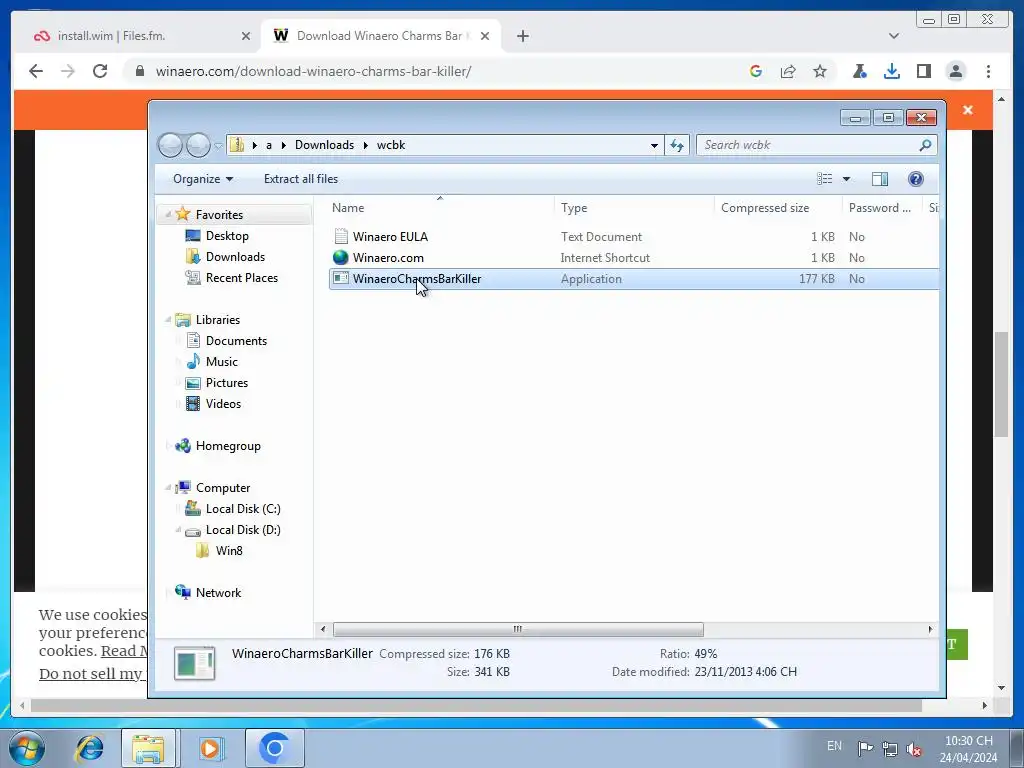Open address bar previous locations dropdown
The width and height of the screenshot is (1024, 768).
654,145
